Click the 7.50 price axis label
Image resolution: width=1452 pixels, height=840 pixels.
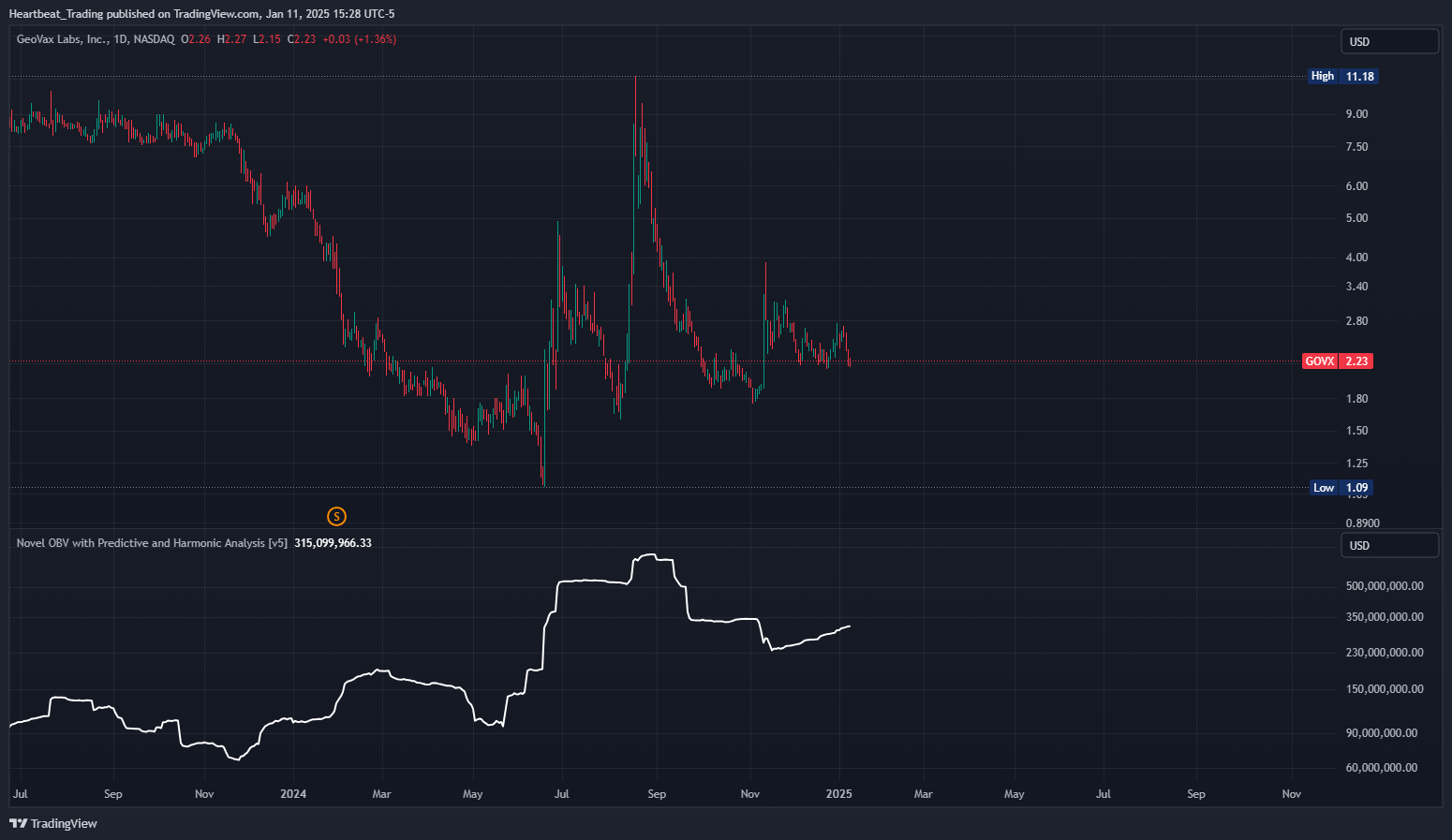(x=1356, y=147)
